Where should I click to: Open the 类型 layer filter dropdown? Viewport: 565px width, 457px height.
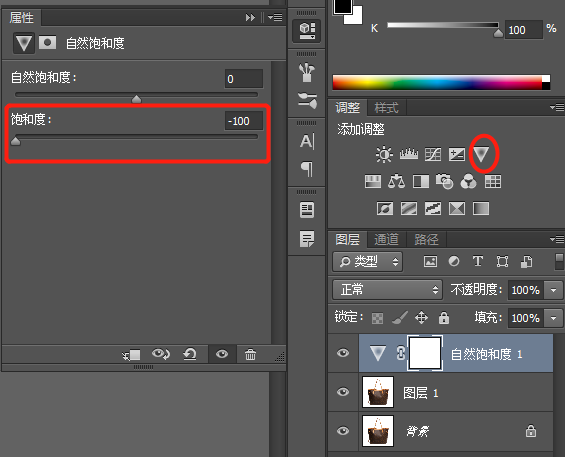tap(368, 262)
